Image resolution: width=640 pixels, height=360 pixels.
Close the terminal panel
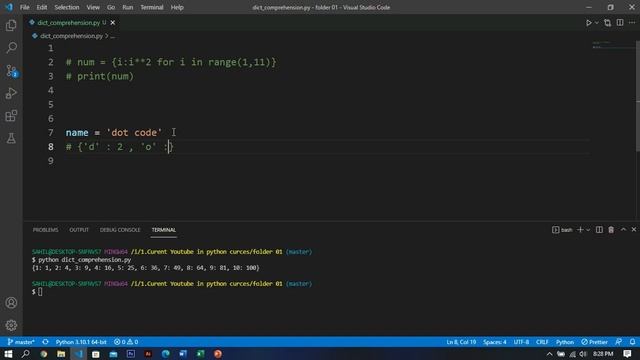click(634, 230)
